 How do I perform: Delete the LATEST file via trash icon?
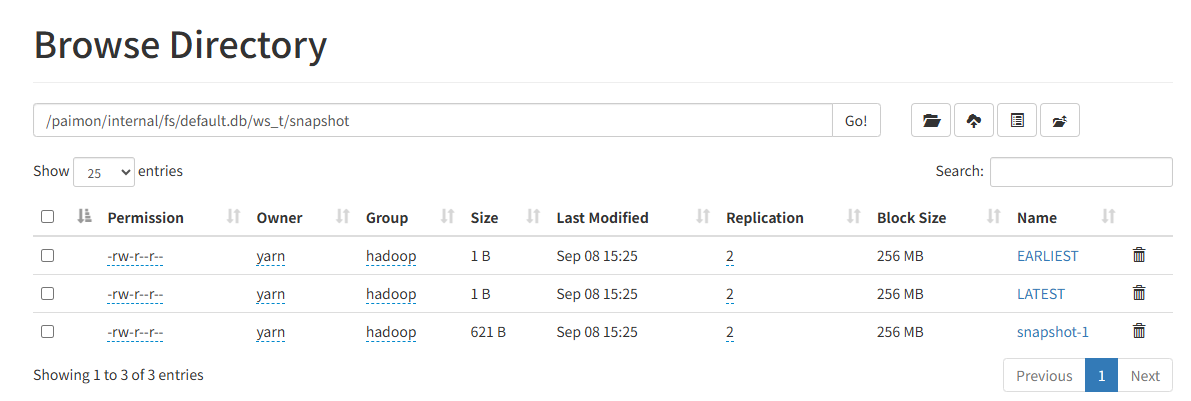coord(1139,293)
